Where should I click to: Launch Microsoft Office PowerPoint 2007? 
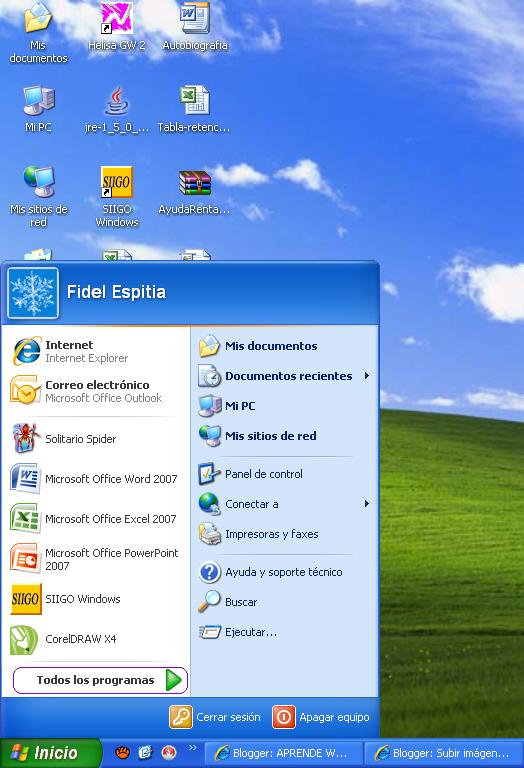95,559
